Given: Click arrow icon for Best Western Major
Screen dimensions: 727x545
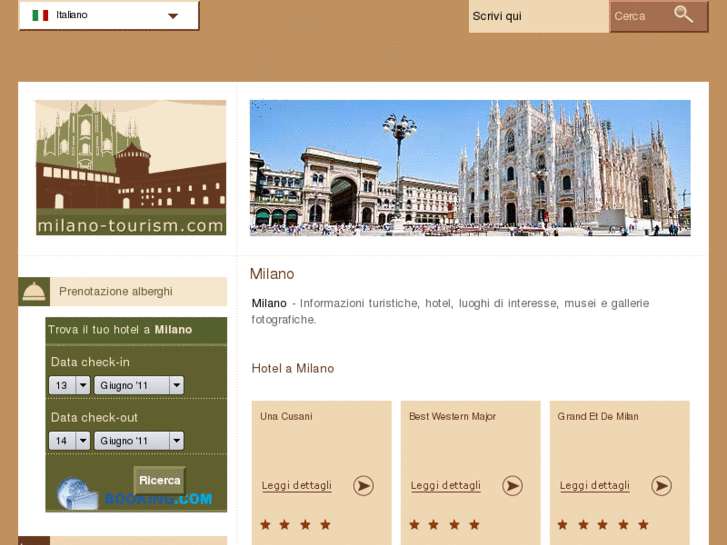Looking at the screenshot, I should (x=512, y=486).
